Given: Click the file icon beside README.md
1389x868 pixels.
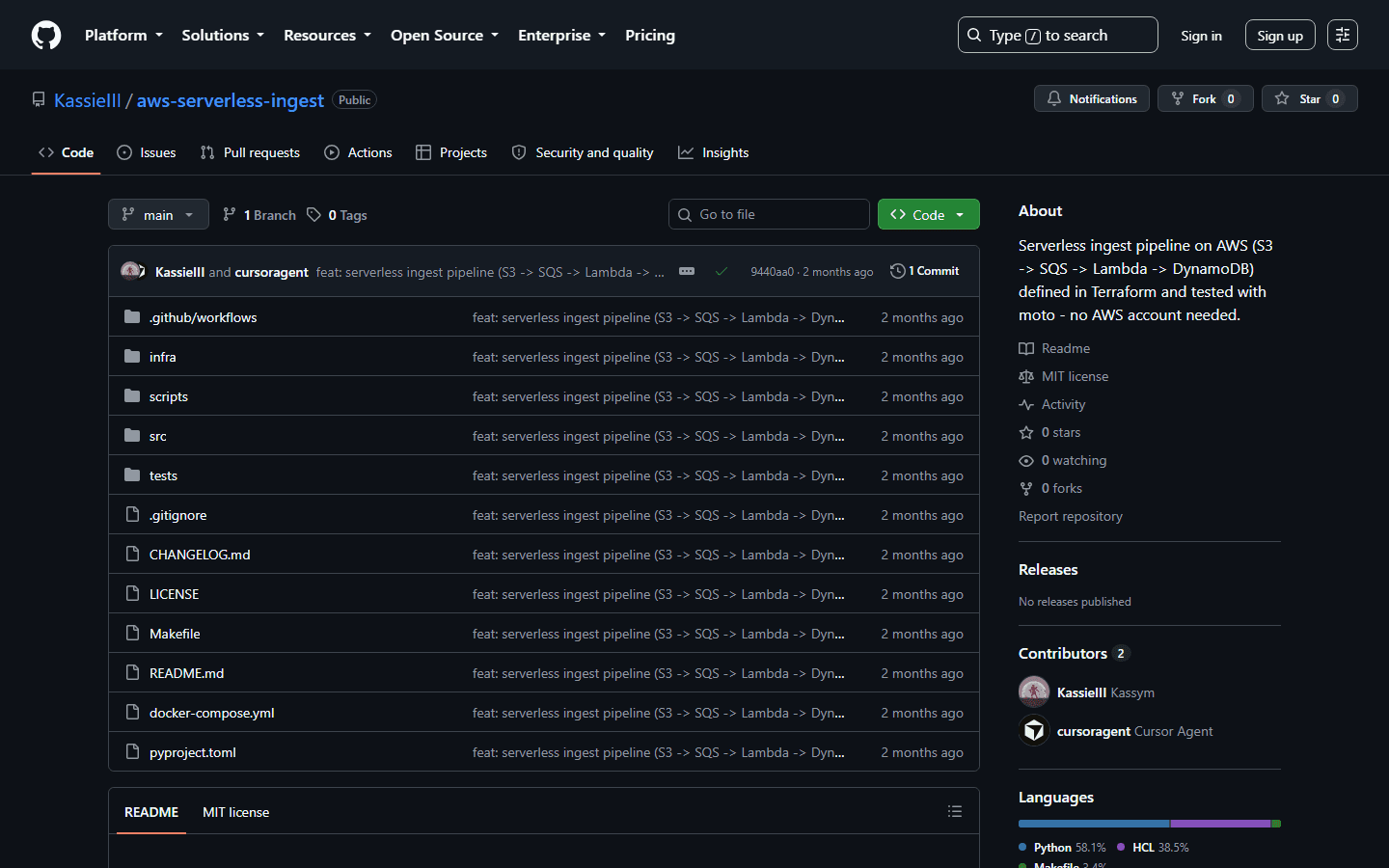Looking at the screenshot, I should pos(132,673).
